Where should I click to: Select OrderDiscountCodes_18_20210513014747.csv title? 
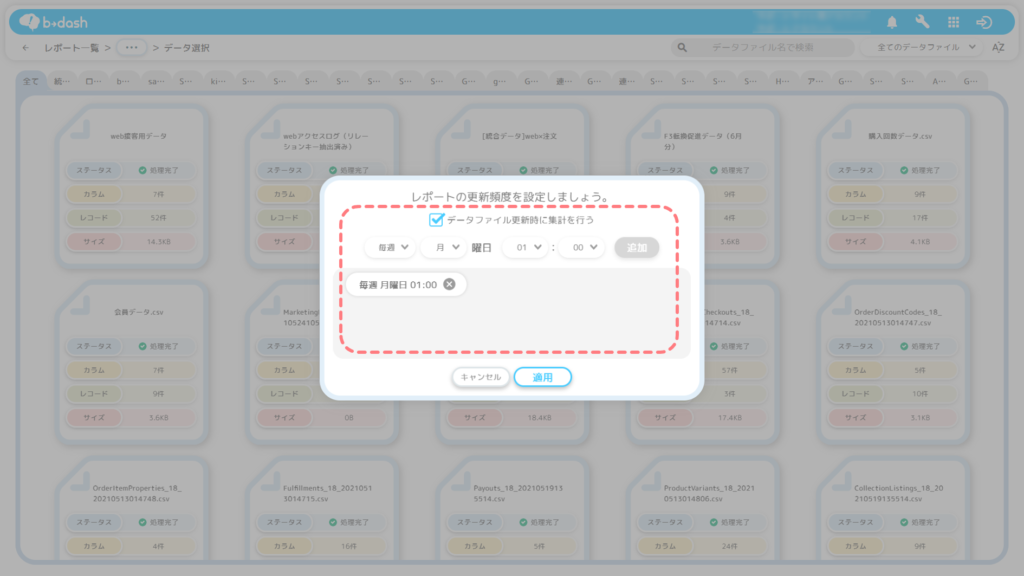pyautogui.click(x=898, y=317)
